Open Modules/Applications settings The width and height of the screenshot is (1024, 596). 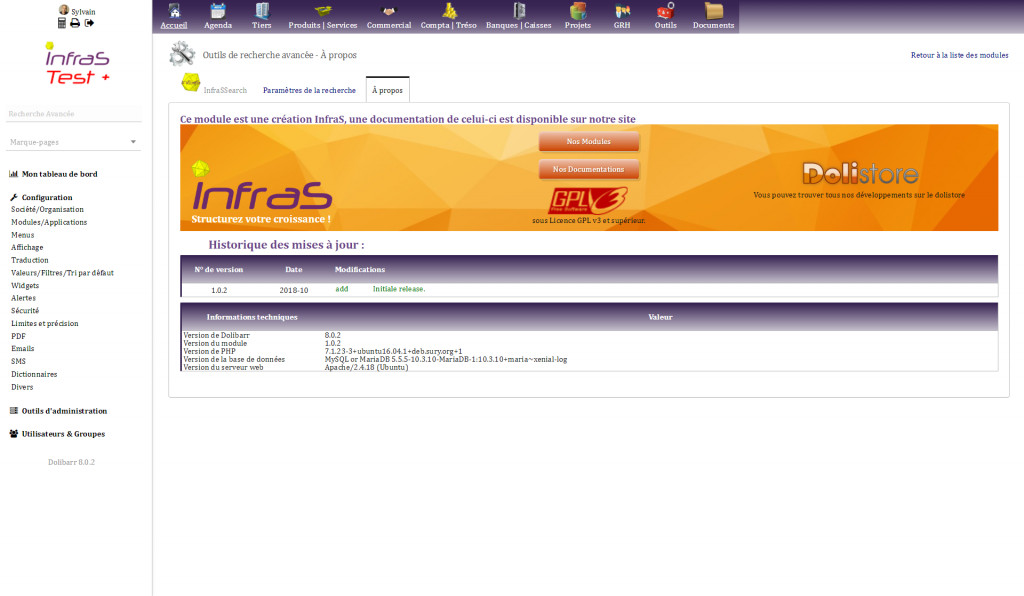49,222
